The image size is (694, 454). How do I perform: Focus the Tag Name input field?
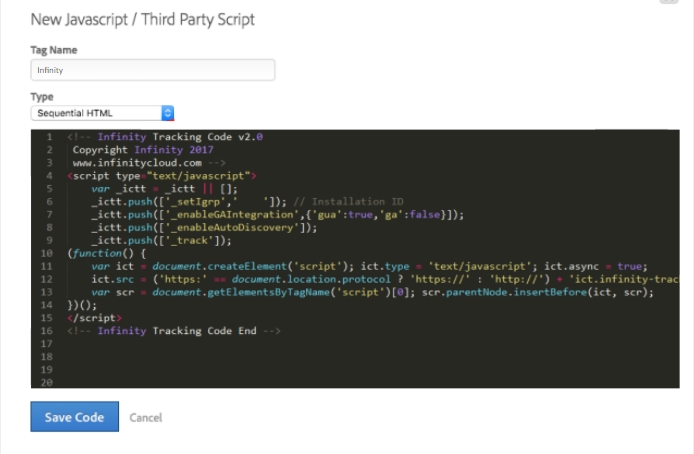coord(153,70)
